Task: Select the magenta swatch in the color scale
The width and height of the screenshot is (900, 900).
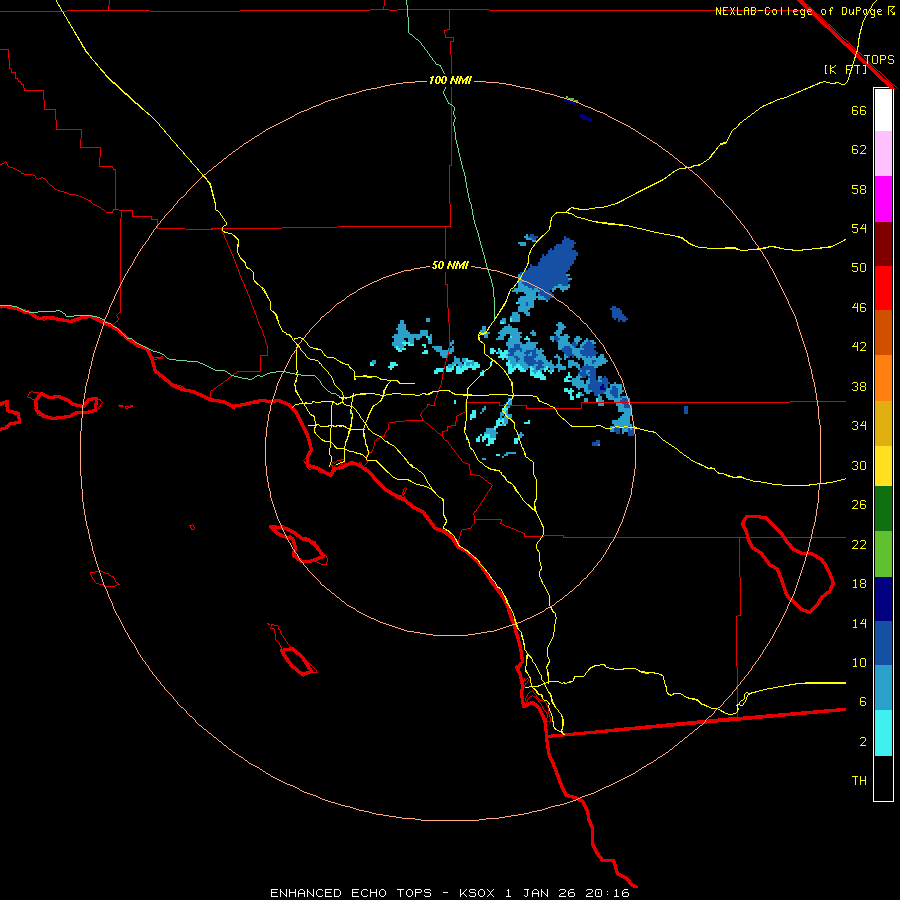Action: point(883,199)
